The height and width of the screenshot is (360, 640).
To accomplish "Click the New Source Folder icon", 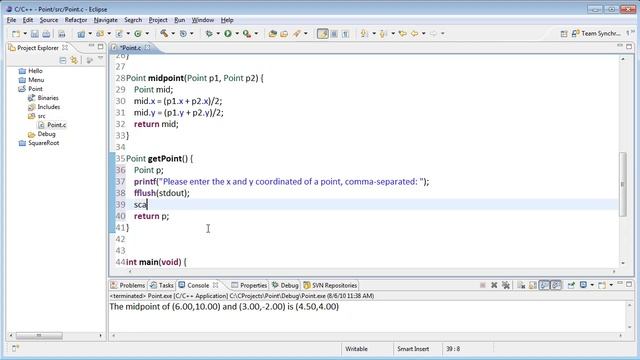I will pos(100,34).
